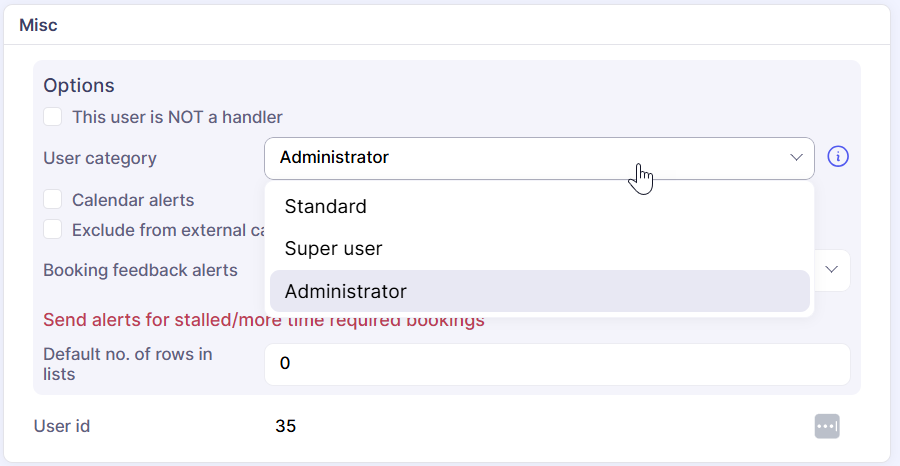Click the info icon beside User category
The image size is (900, 466).
tap(838, 158)
